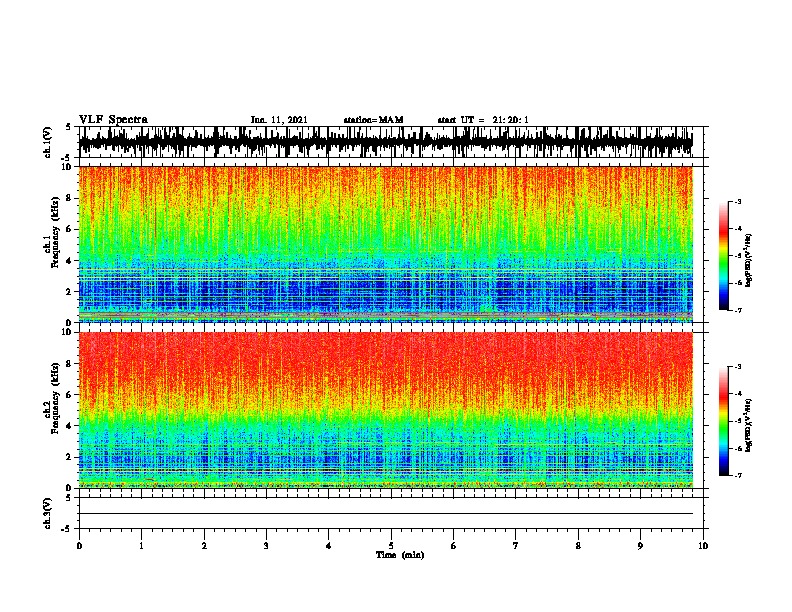
Task: Click the "6" kHz tick of ch.2 spectrogram
Action: [70, 395]
